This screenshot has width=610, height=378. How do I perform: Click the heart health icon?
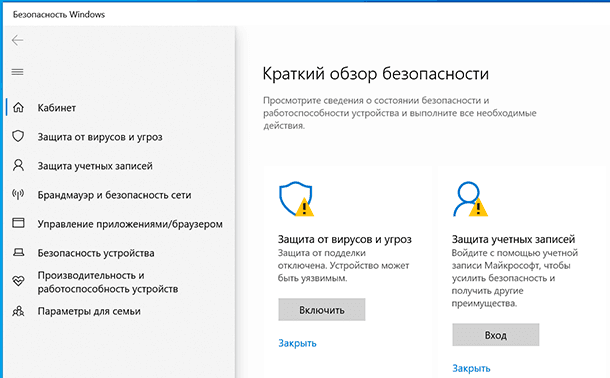click(18, 281)
